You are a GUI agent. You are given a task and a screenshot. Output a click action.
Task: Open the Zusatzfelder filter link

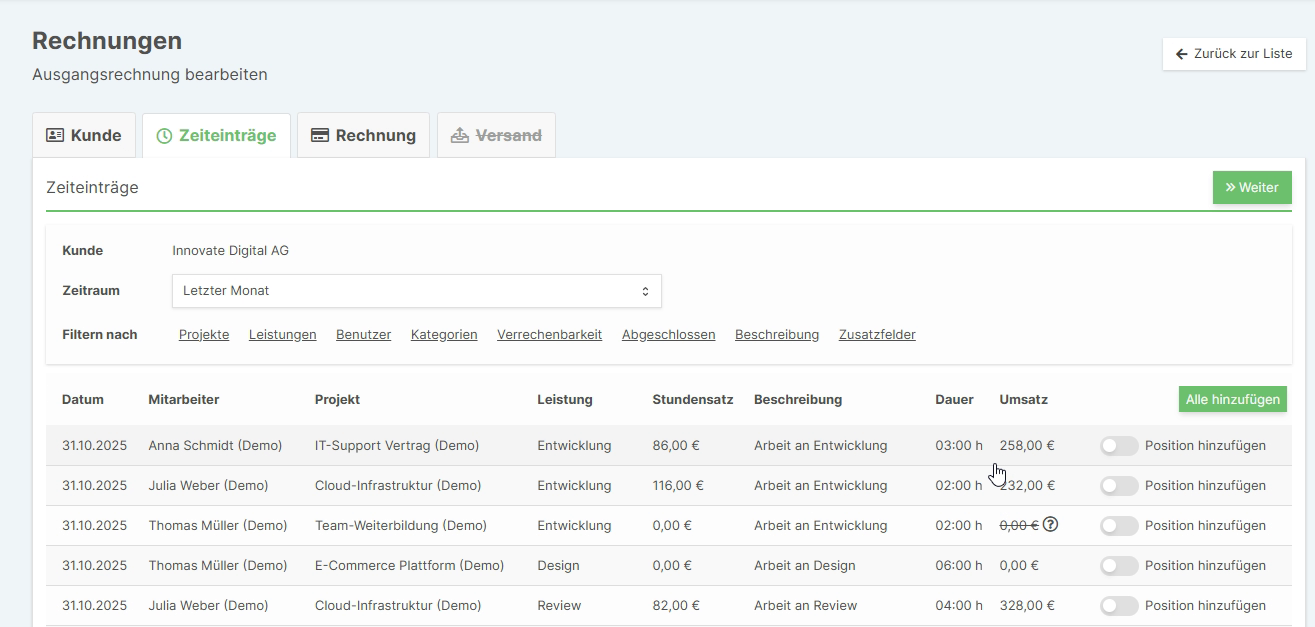click(x=877, y=335)
